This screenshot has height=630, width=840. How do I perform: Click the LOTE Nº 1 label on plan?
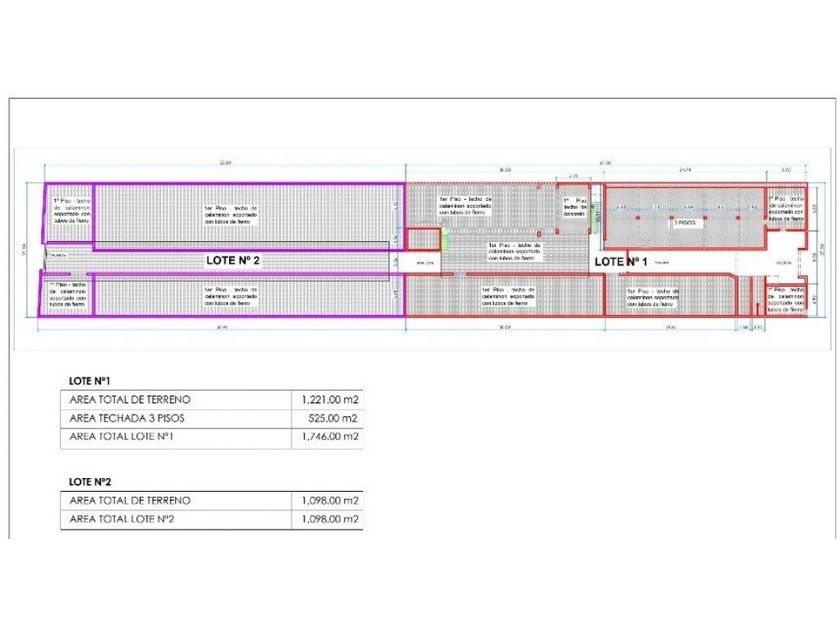click(621, 262)
